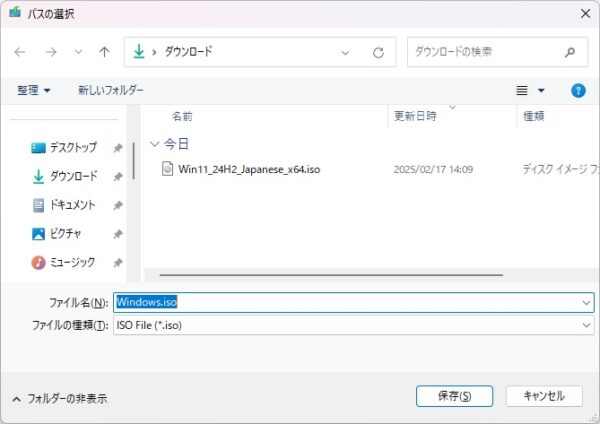The height and width of the screenshot is (424, 600).
Task: Open ドキュメント in the sidebar
Action: point(72,205)
